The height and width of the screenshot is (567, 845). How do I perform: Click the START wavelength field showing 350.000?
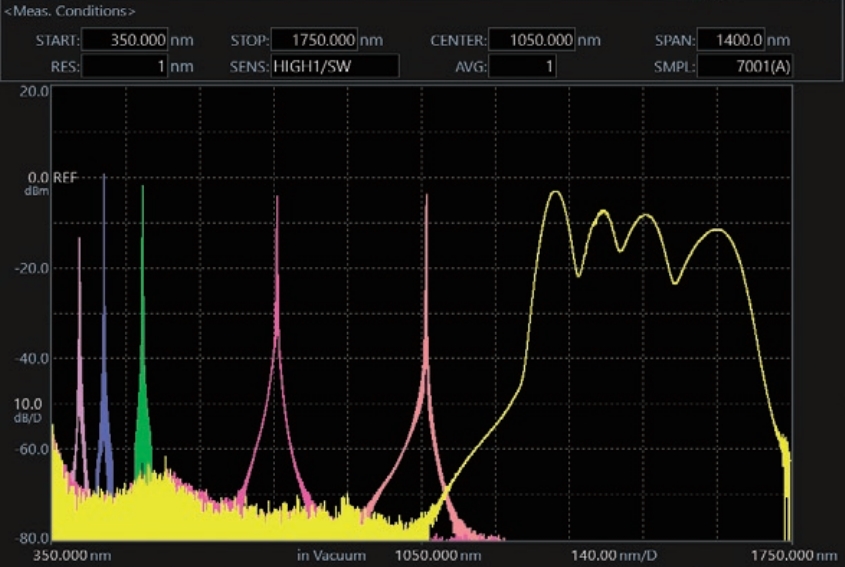[x=123, y=40]
